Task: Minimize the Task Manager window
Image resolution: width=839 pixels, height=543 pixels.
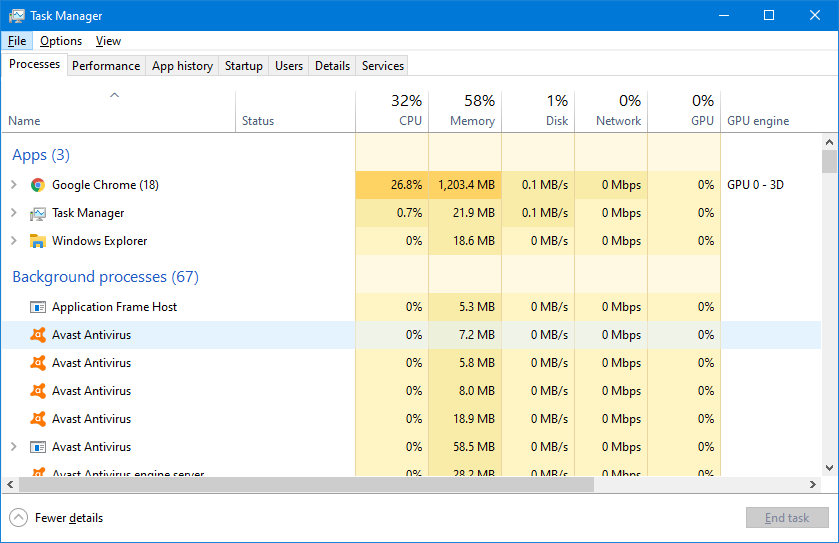Action: coord(724,16)
